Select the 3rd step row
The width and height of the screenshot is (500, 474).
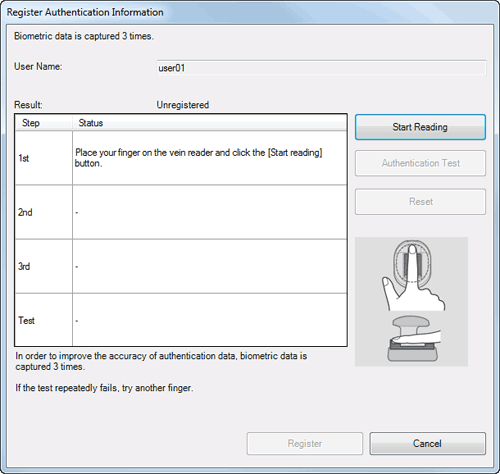pyautogui.click(x=181, y=266)
